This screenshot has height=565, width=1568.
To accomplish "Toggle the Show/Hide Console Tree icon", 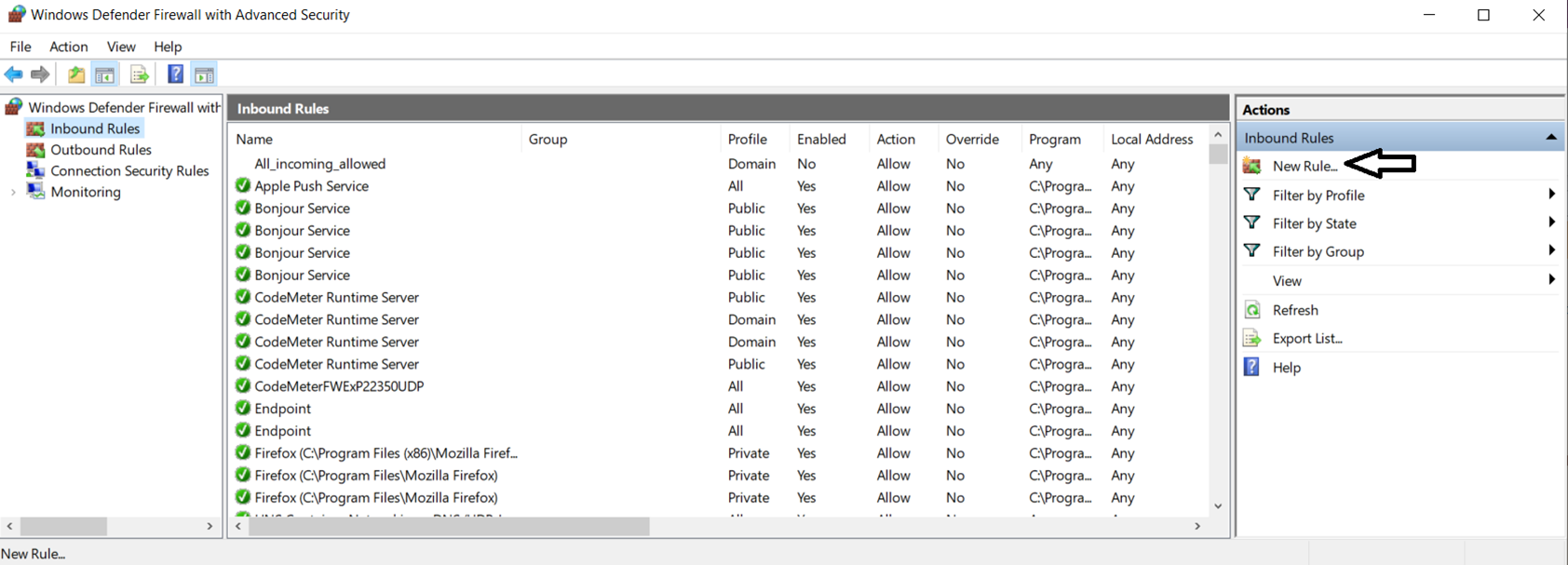I will coord(105,74).
